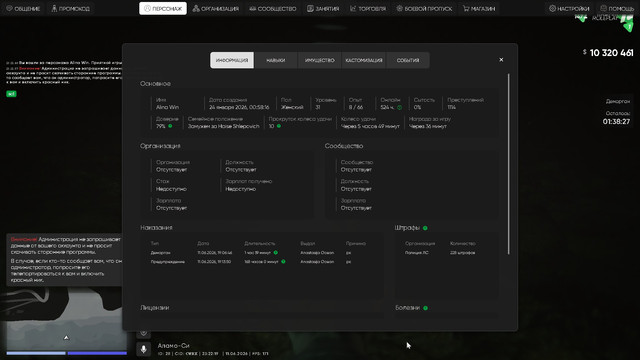Screen dimensions: 640x360
Task: Click the Уровень level value
Action: [x=318, y=107]
